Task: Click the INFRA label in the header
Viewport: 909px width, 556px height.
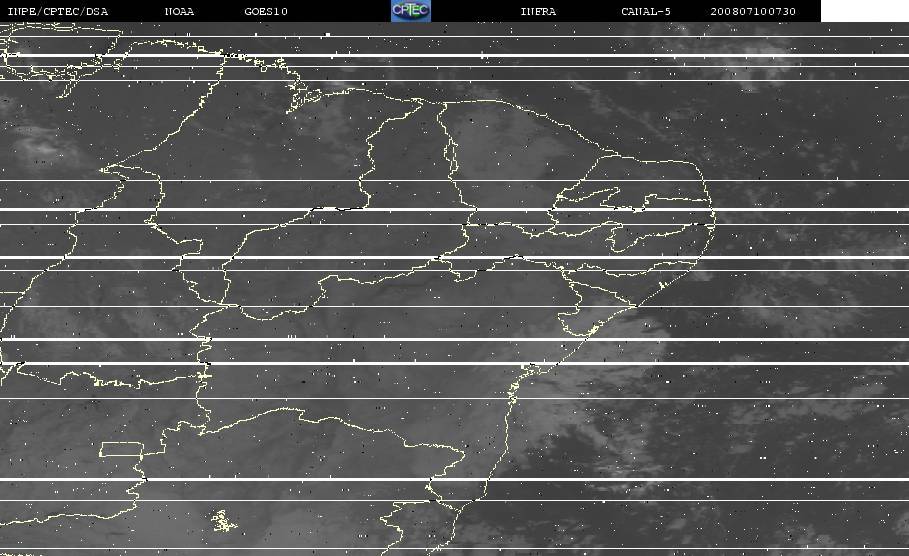Action: [x=538, y=11]
